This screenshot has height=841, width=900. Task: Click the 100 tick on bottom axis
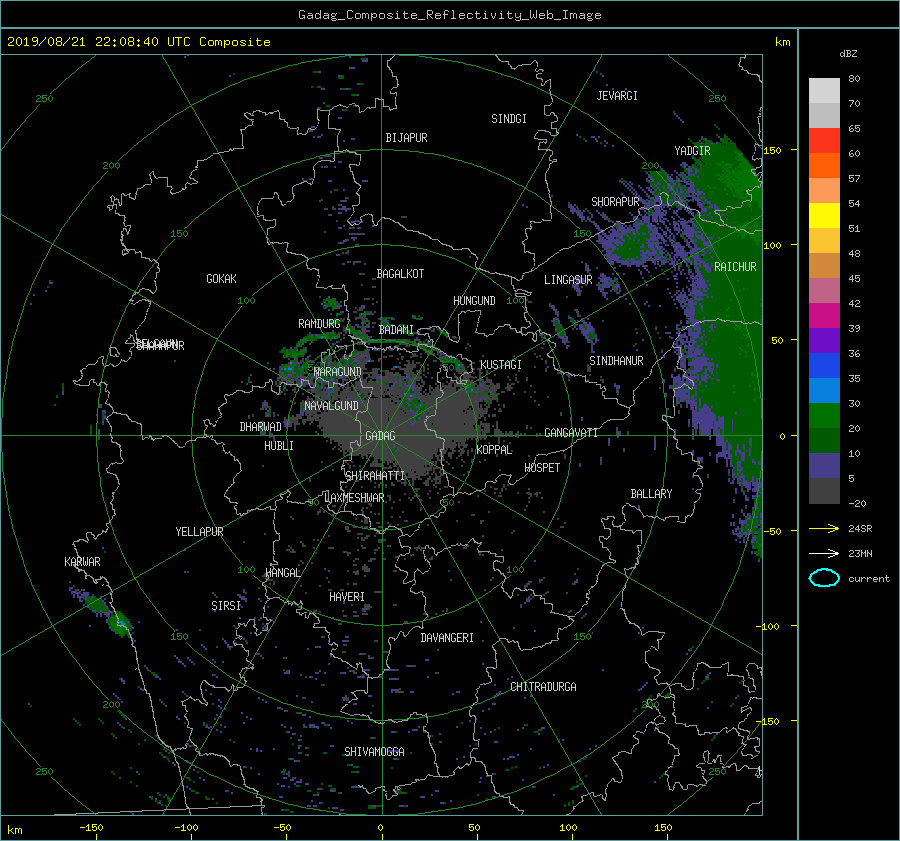pyautogui.click(x=568, y=827)
